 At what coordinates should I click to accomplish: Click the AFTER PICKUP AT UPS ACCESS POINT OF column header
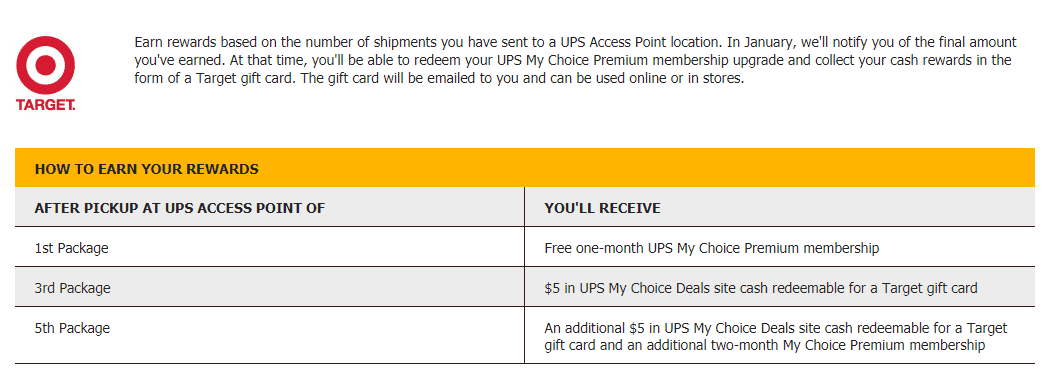180,208
